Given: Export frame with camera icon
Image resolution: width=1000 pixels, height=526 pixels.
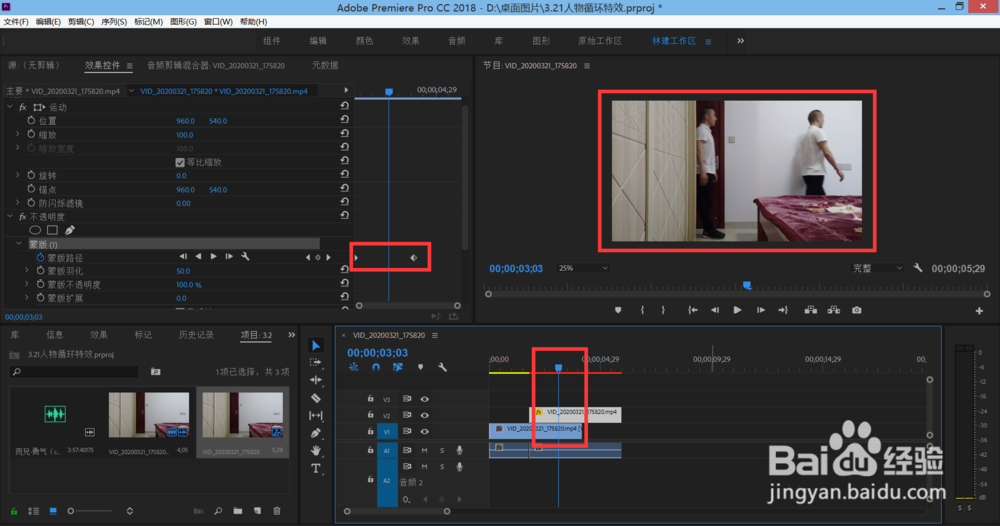Looking at the screenshot, I should 857,310.
